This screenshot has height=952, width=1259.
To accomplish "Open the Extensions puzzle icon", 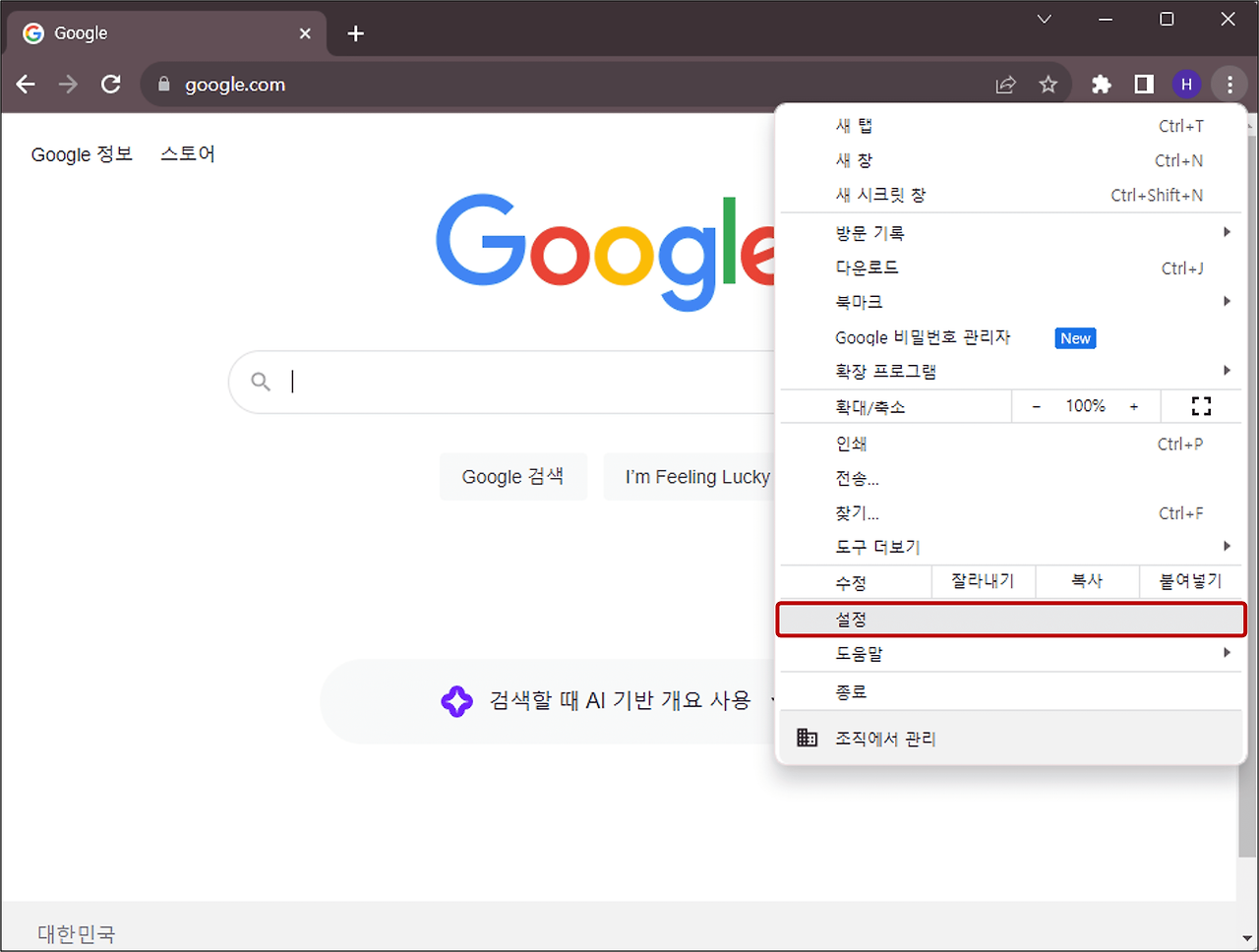I will [1102, 85].
